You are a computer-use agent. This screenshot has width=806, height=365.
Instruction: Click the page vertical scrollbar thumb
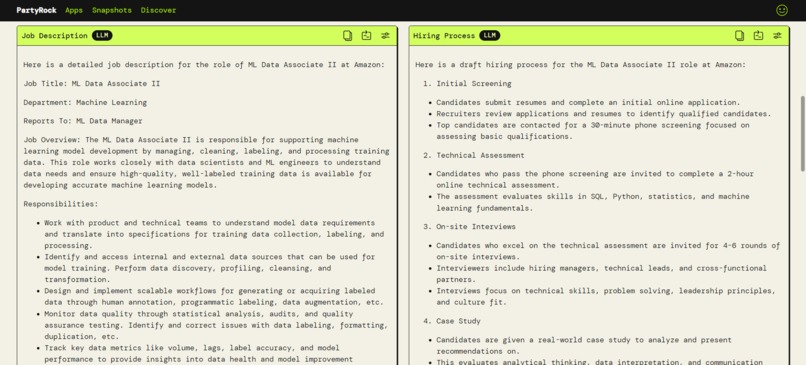(803, 134)
